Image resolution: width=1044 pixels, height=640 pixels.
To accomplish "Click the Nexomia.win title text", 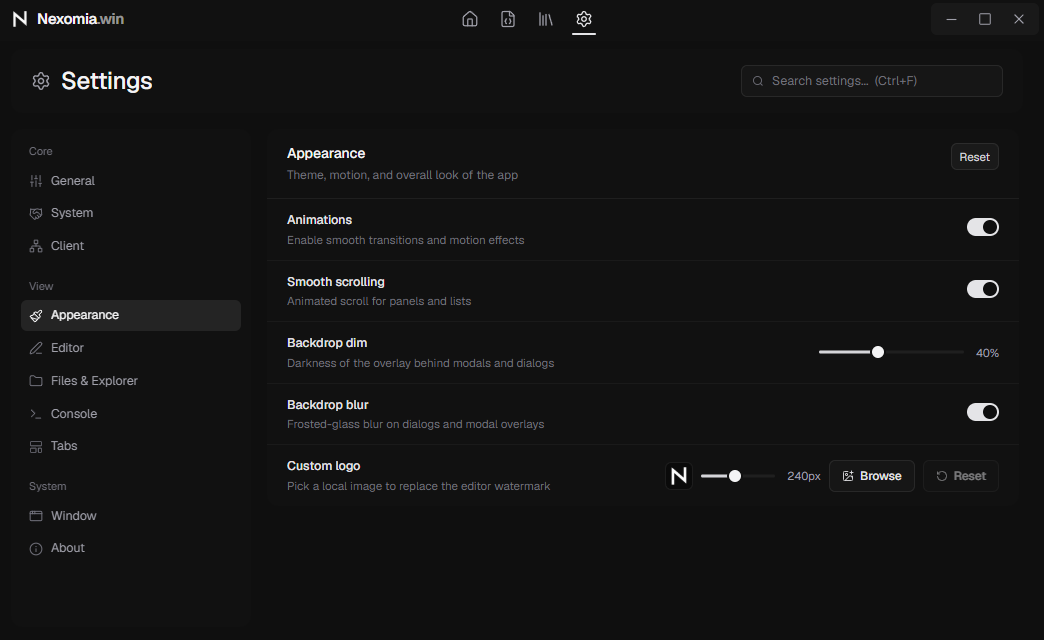I will [x=81, y=19].
